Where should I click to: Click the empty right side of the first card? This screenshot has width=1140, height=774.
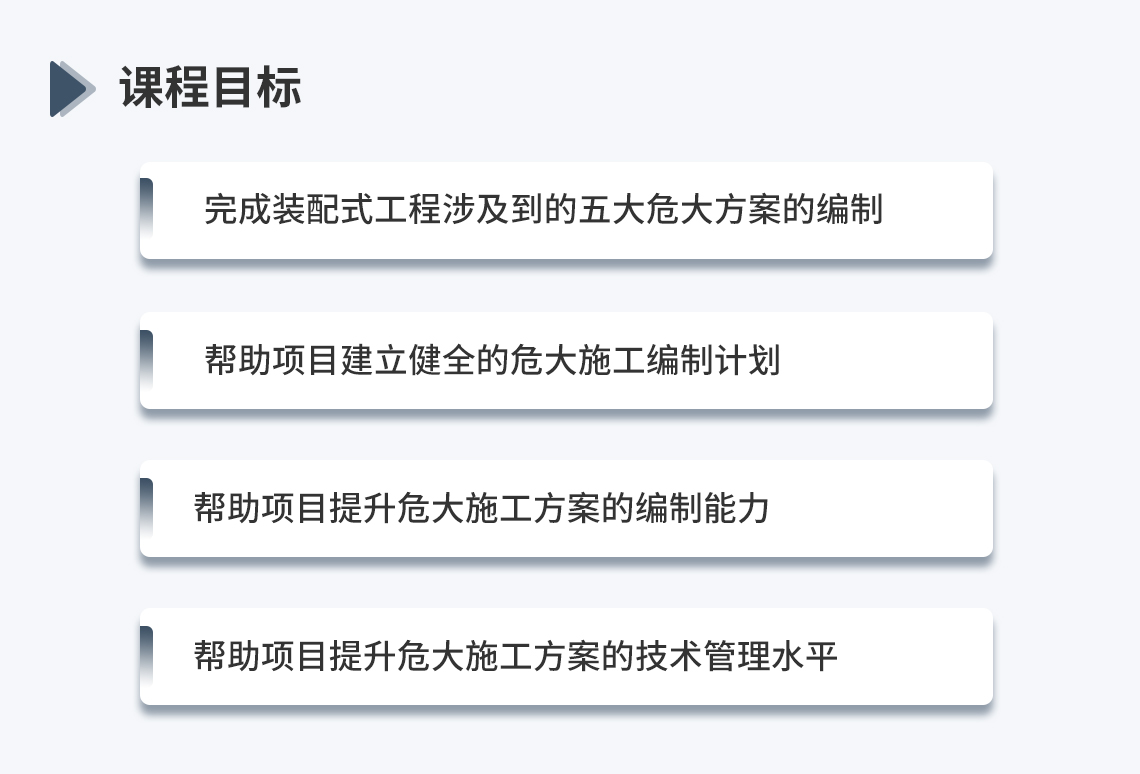(938, 210)
